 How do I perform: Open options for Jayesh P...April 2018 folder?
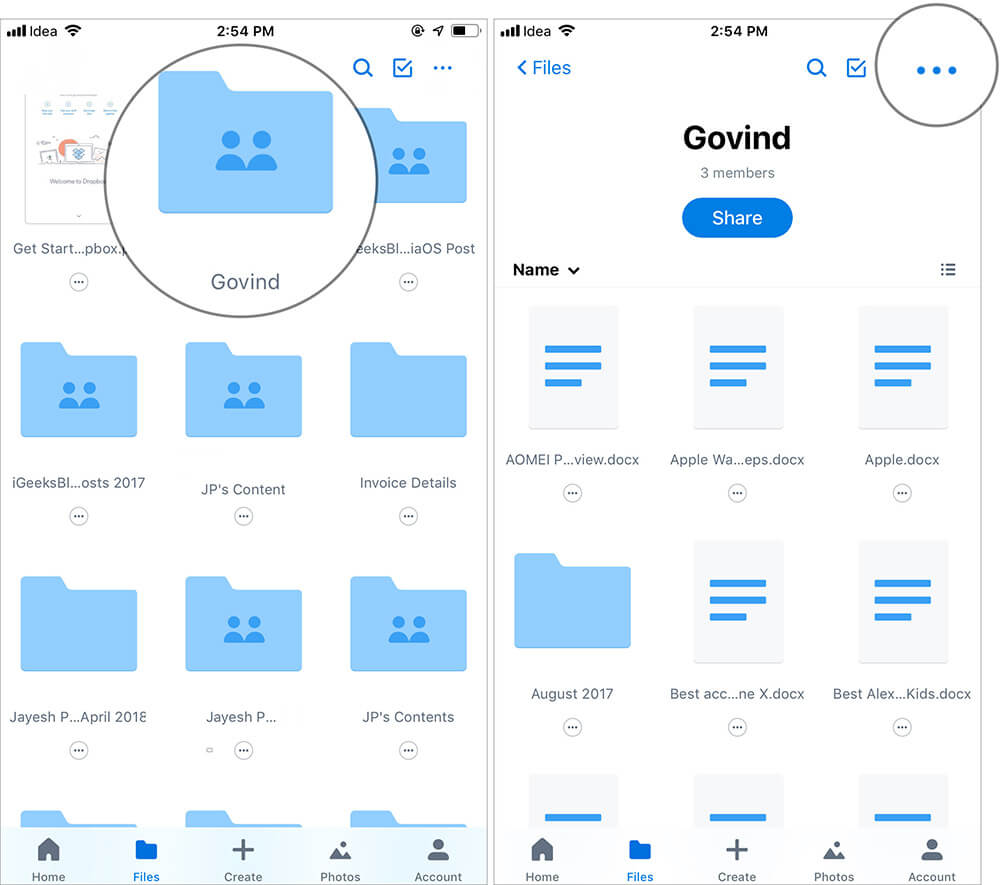tap(78, 750)
